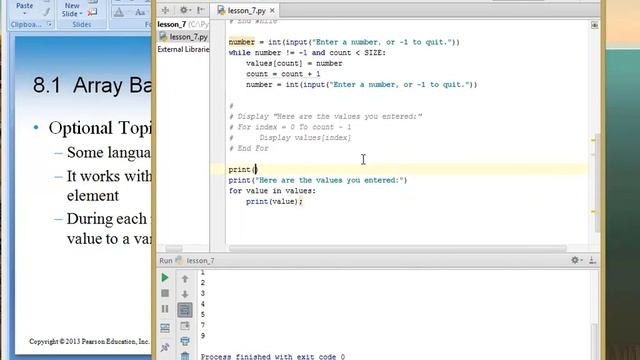Click 'Process finished with exit code 0' text
The image size is (640, 360).
coord(273,357)
